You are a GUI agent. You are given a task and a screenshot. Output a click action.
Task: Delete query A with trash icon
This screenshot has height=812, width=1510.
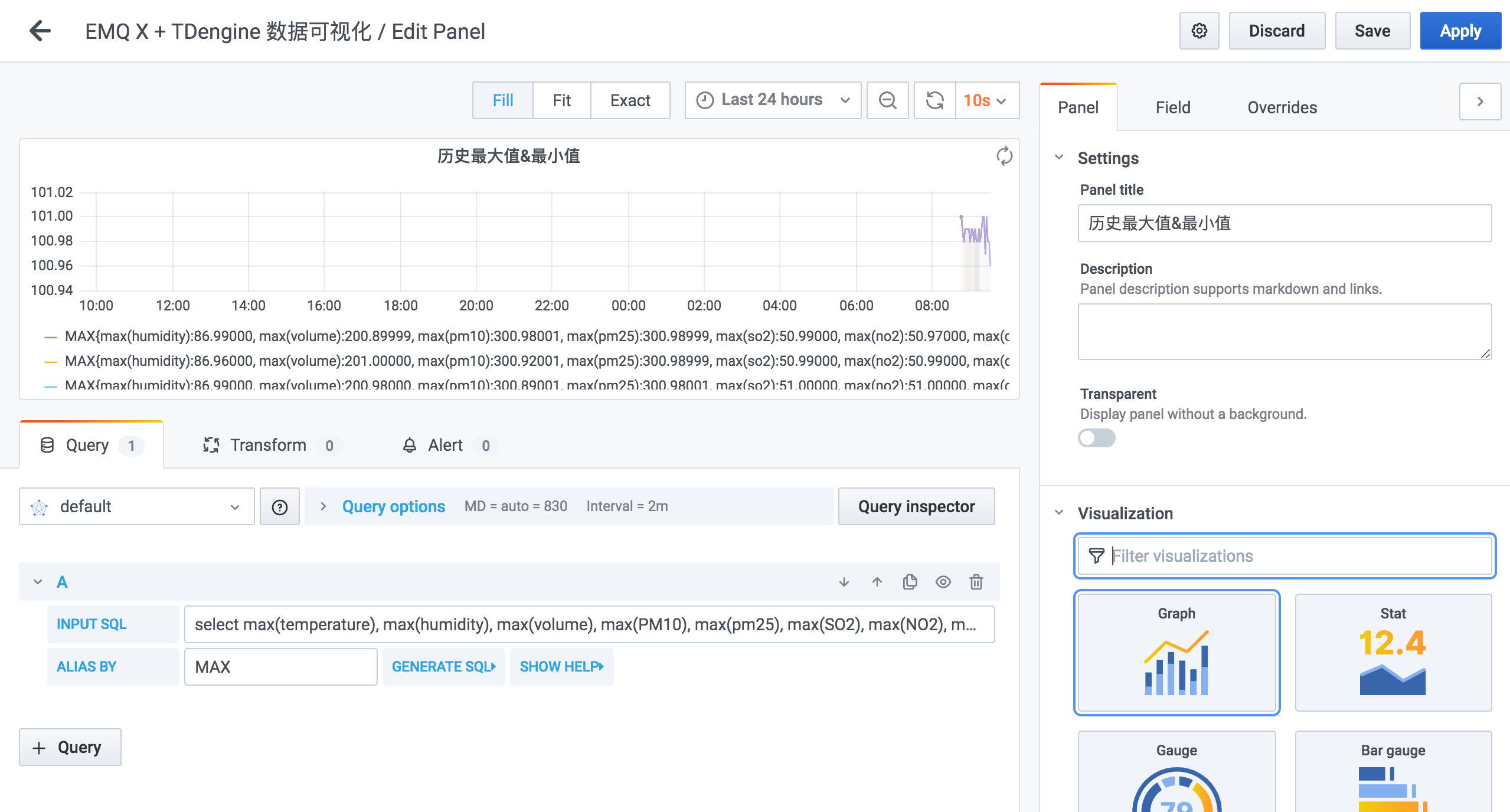[x=976, y=582]
